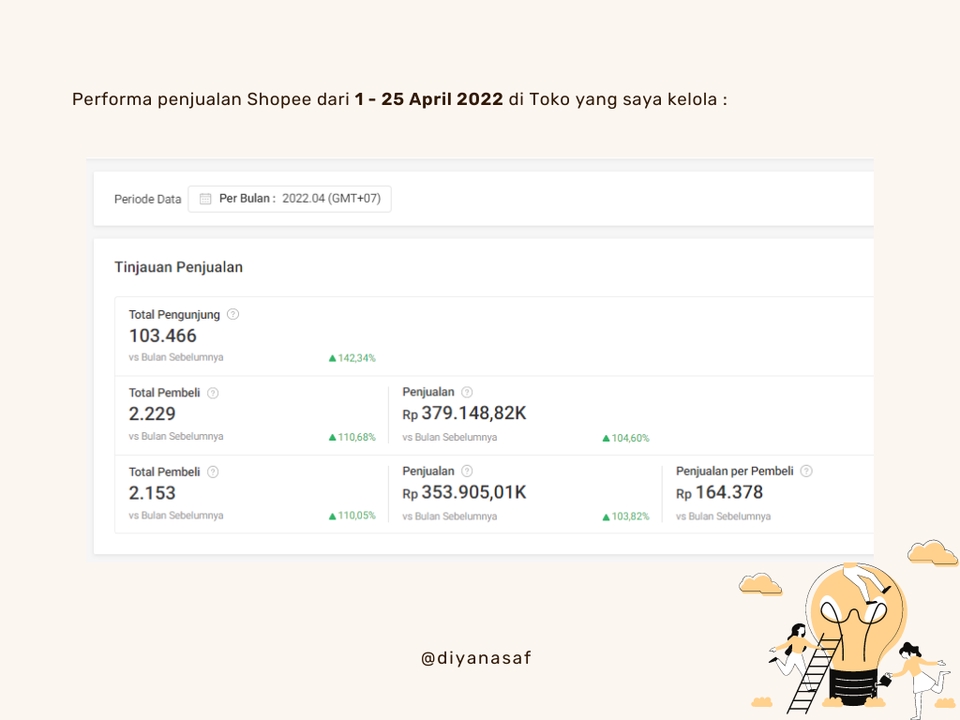Screen dimensions: 960x720
Task: Click help icon beside Total Pembeli 2.229
Action: (x=212, y=393)
